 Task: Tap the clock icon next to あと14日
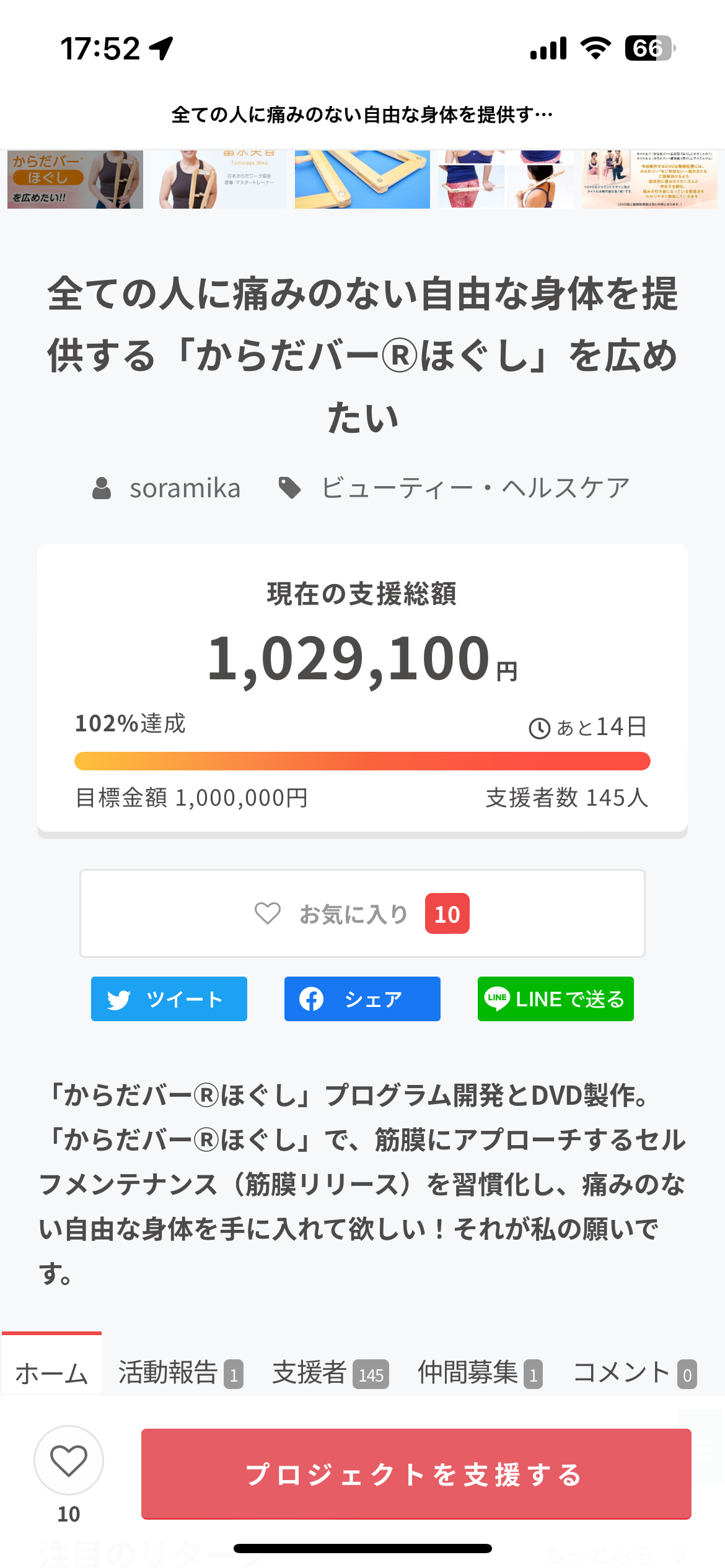(x=539, y=728)
